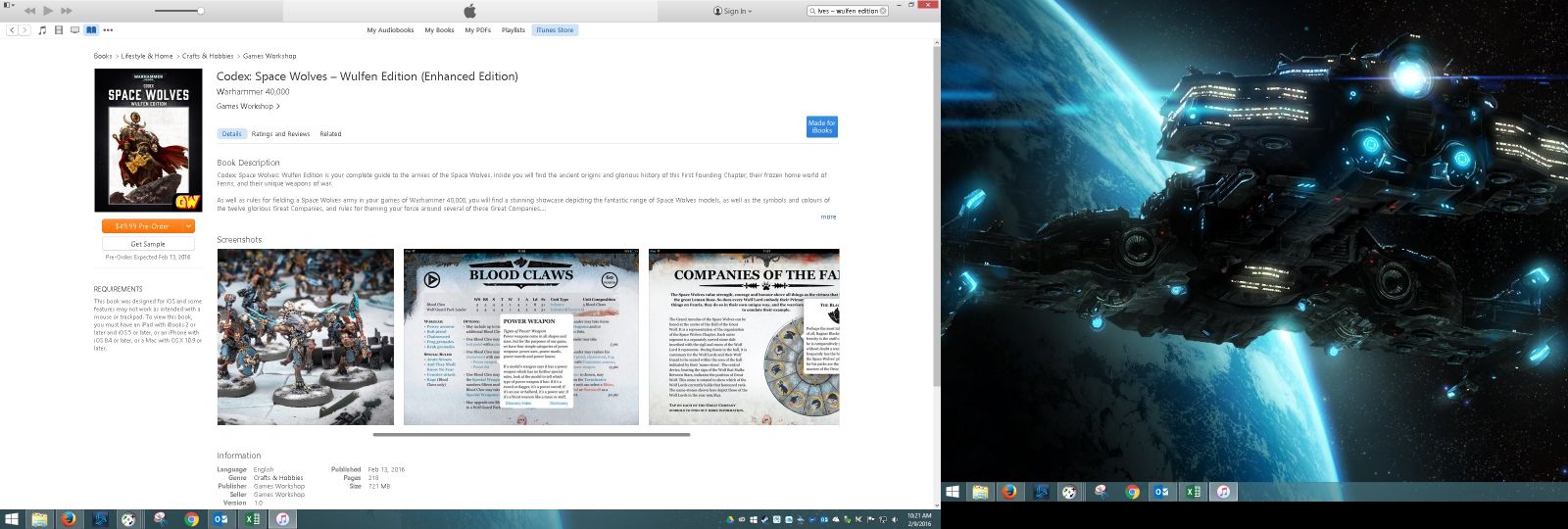Open Outlook on the clock taskbar
Viewport: 1568px width, 529px height.
point(221,519)
